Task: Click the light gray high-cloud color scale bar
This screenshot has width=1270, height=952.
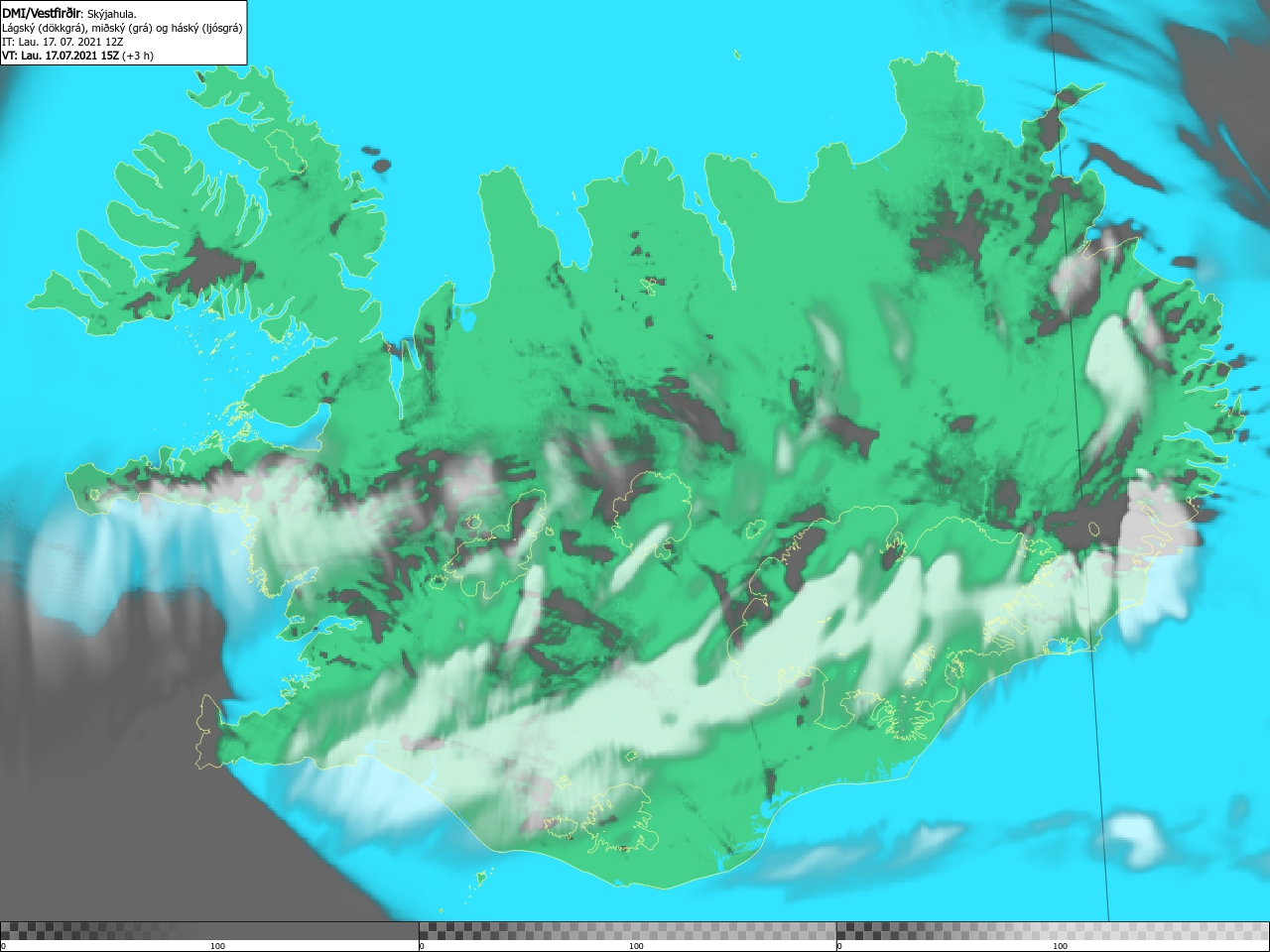Action: point(1053,930)
